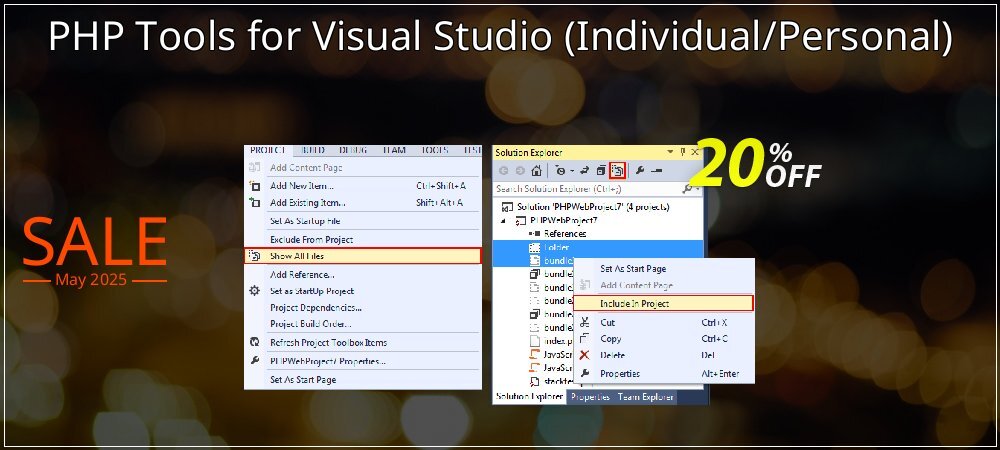Choose Properties in context menu
Screen dimensions: 1000x450
point(664,374)
